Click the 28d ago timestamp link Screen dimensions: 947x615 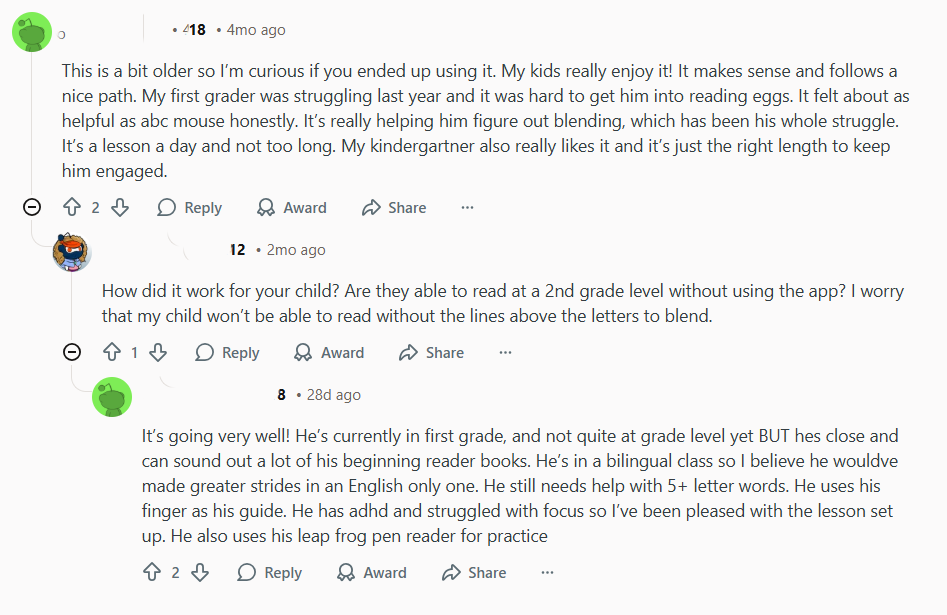(333, 395)
